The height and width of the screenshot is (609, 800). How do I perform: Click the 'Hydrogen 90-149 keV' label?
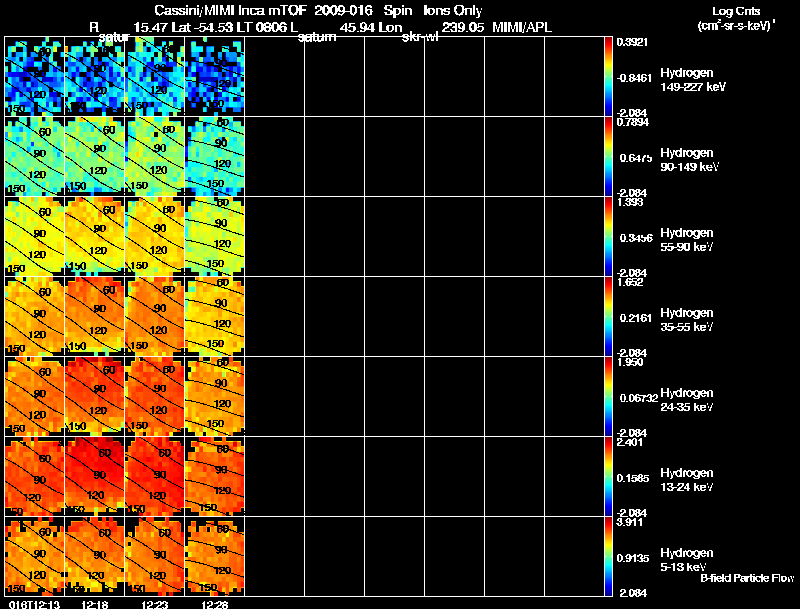689,160
